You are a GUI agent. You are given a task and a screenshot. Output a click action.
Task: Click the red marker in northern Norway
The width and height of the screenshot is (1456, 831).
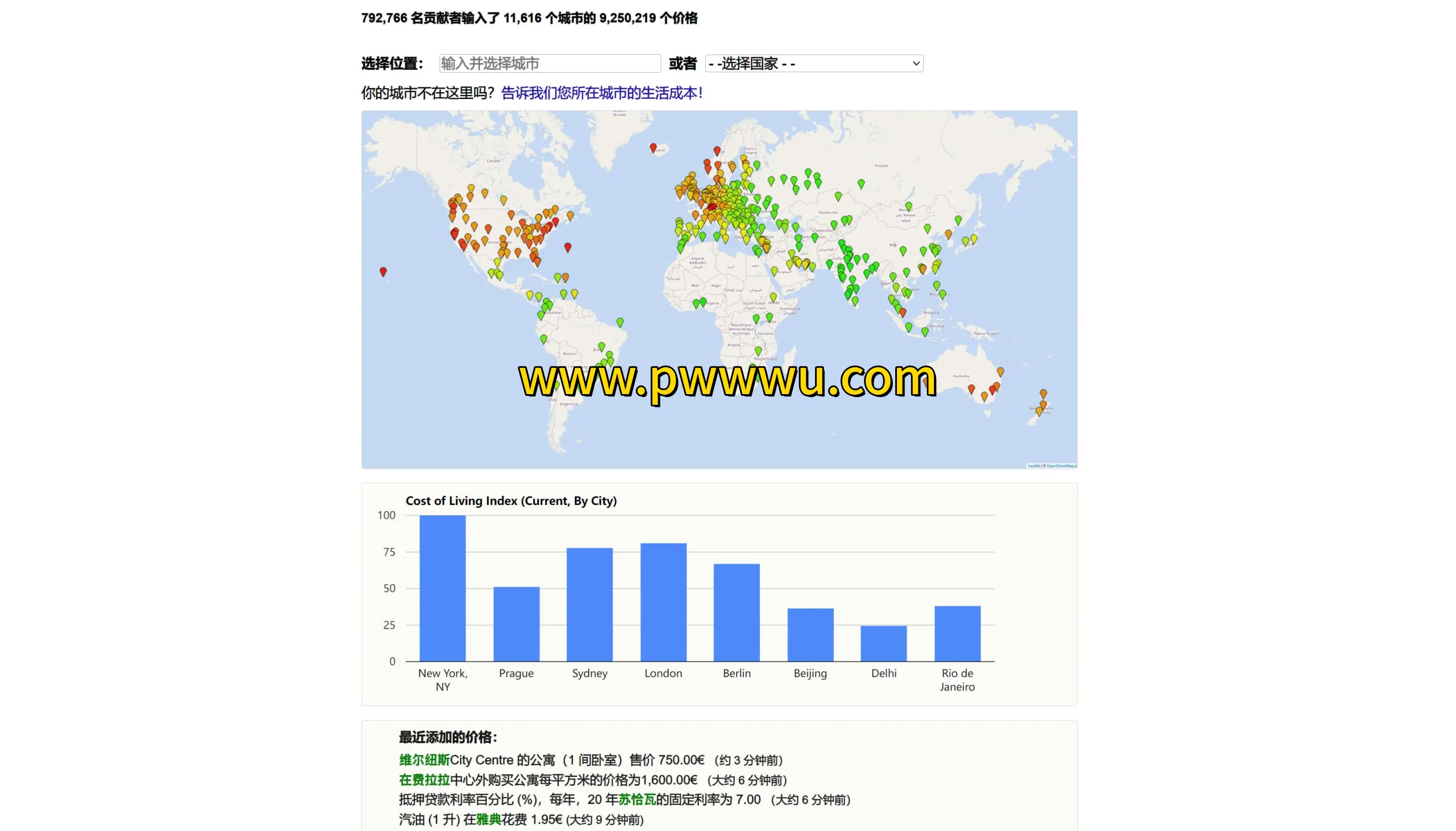(717, 151)
